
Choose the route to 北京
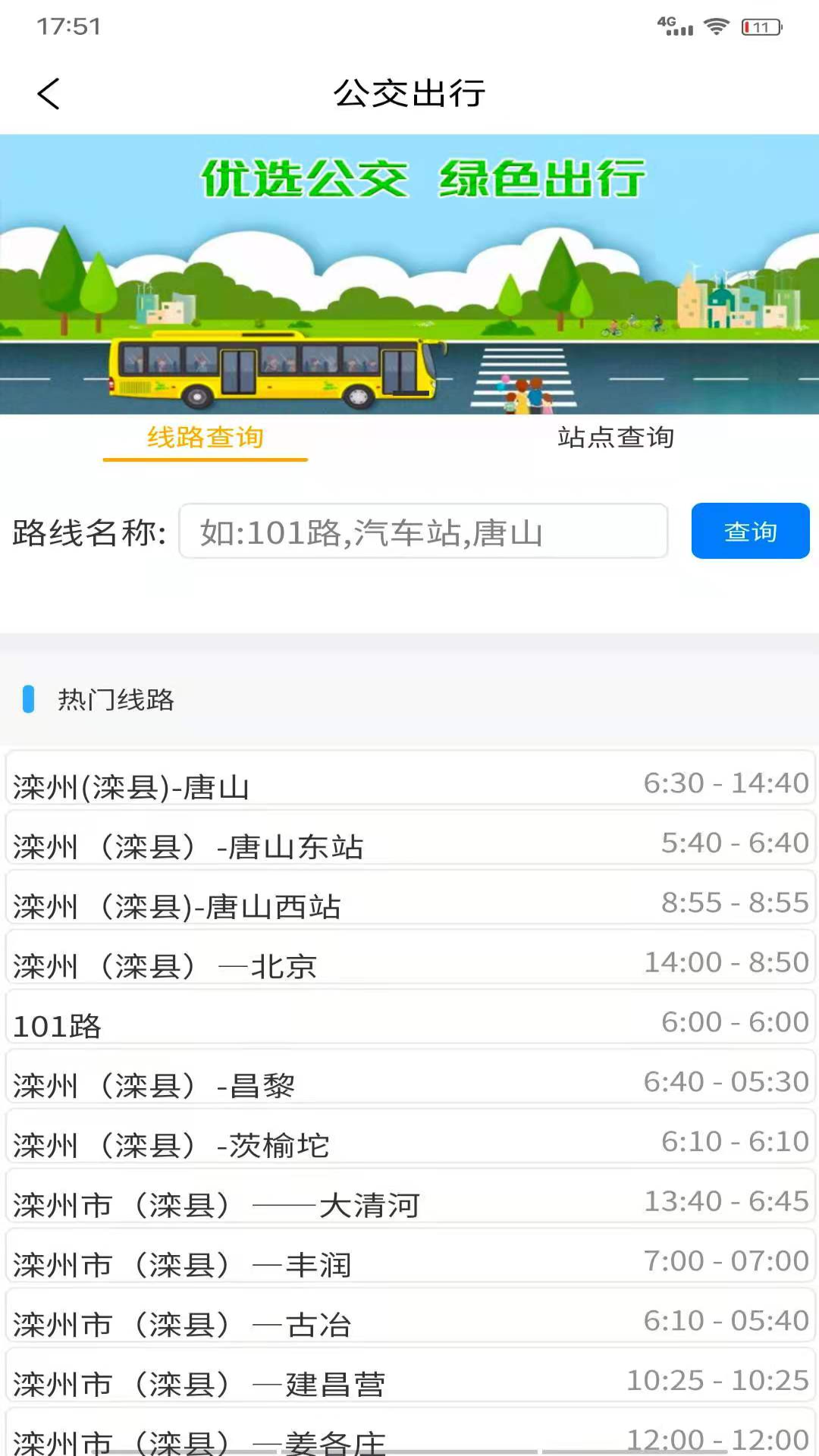pos(409,962)
